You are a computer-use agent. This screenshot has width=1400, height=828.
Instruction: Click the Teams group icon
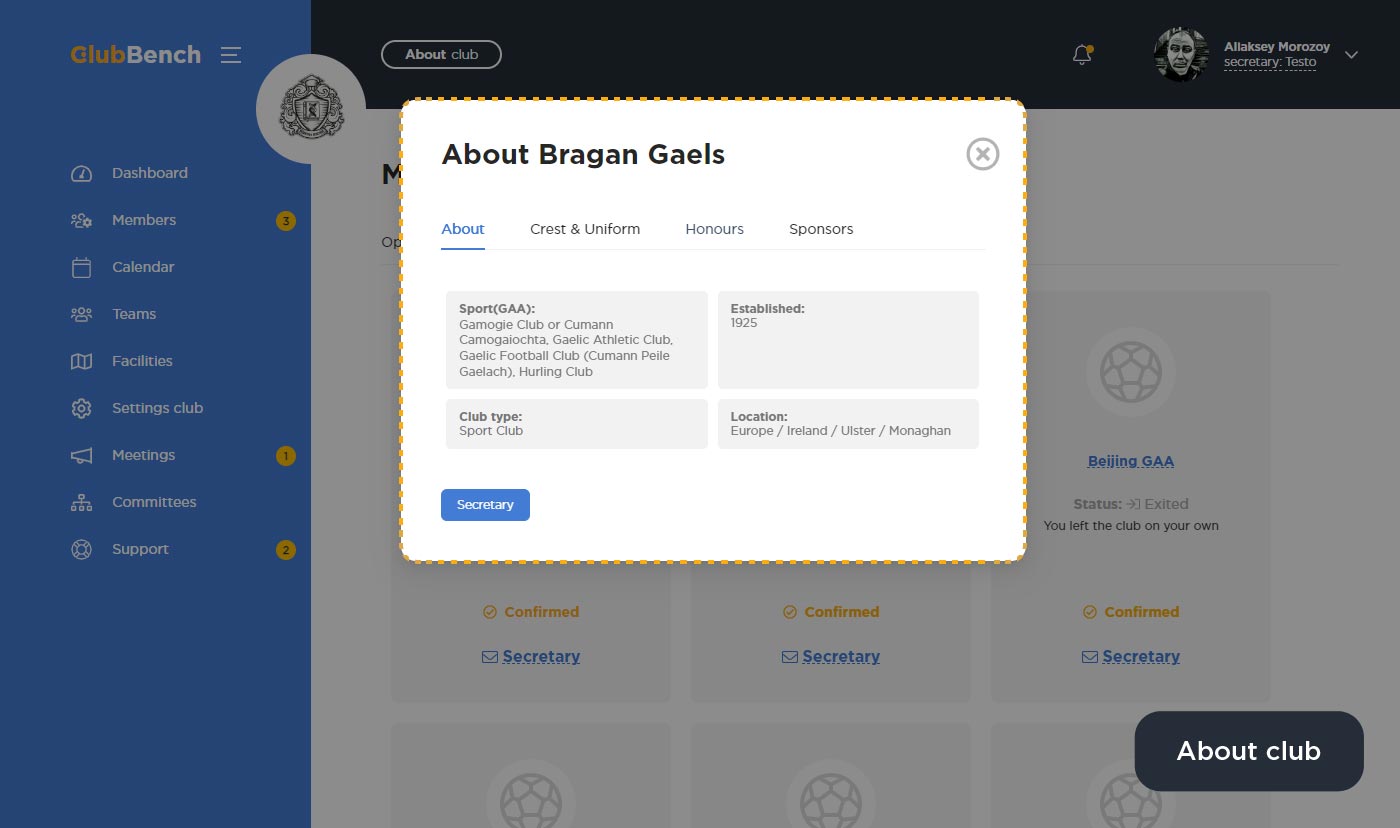coord(81,315)
